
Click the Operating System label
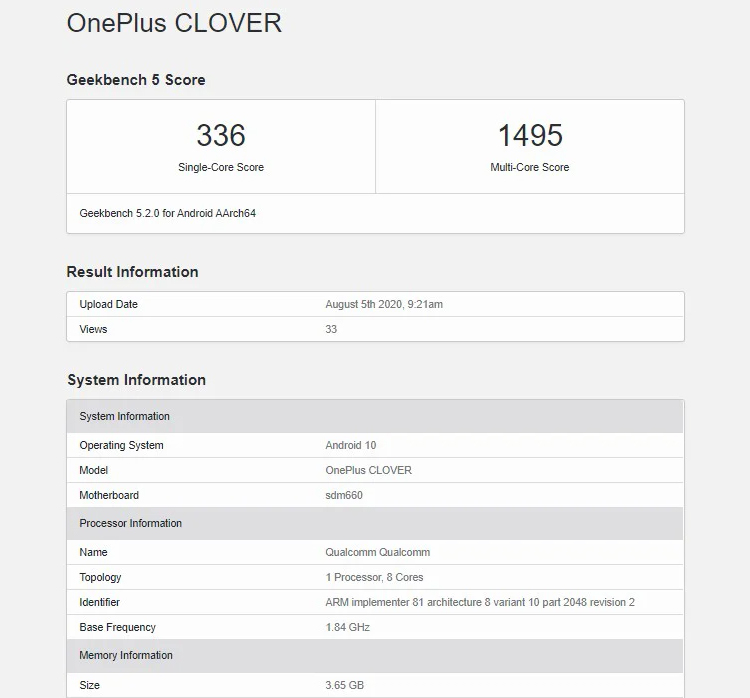[x=121, y=445]
